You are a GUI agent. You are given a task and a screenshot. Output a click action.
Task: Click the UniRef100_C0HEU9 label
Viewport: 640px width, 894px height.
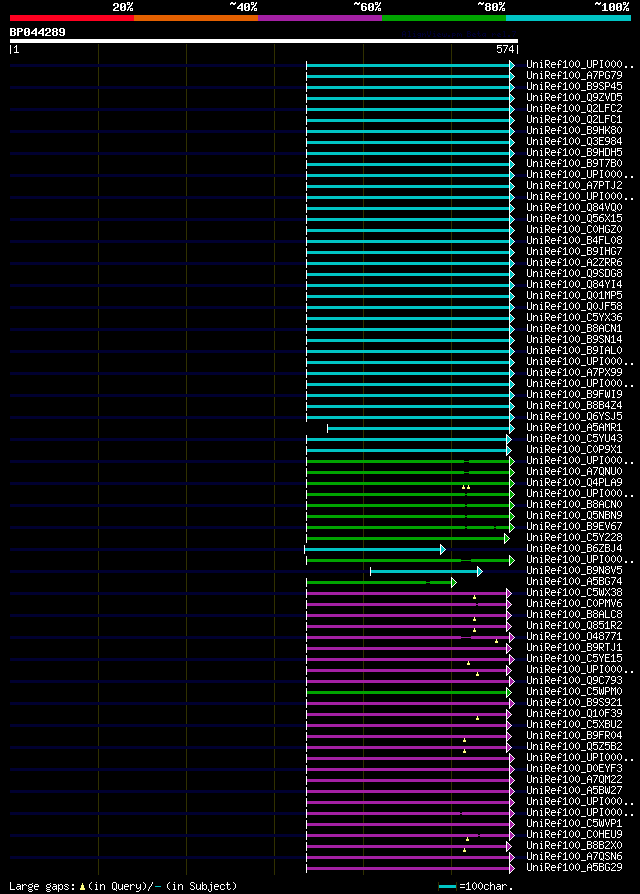pyautogui.click(x=574, y=835)
